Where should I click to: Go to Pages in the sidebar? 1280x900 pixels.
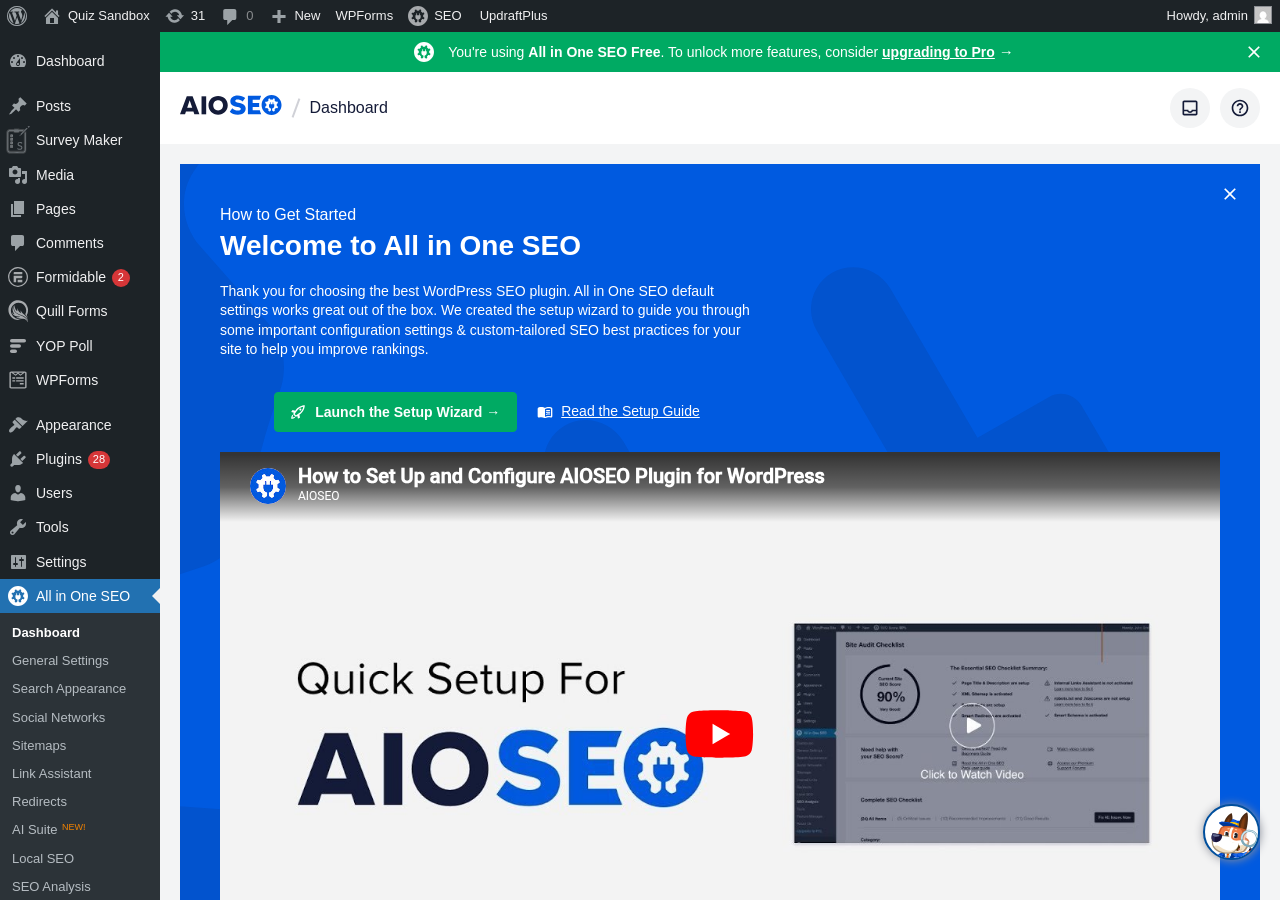[x=80, y=209]
